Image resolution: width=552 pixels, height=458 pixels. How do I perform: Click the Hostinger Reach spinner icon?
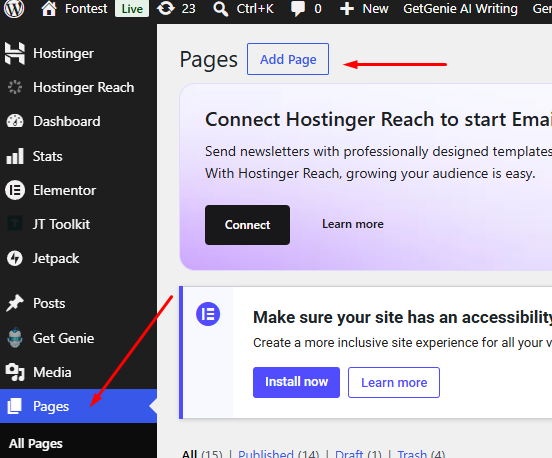tap(15, 87)
